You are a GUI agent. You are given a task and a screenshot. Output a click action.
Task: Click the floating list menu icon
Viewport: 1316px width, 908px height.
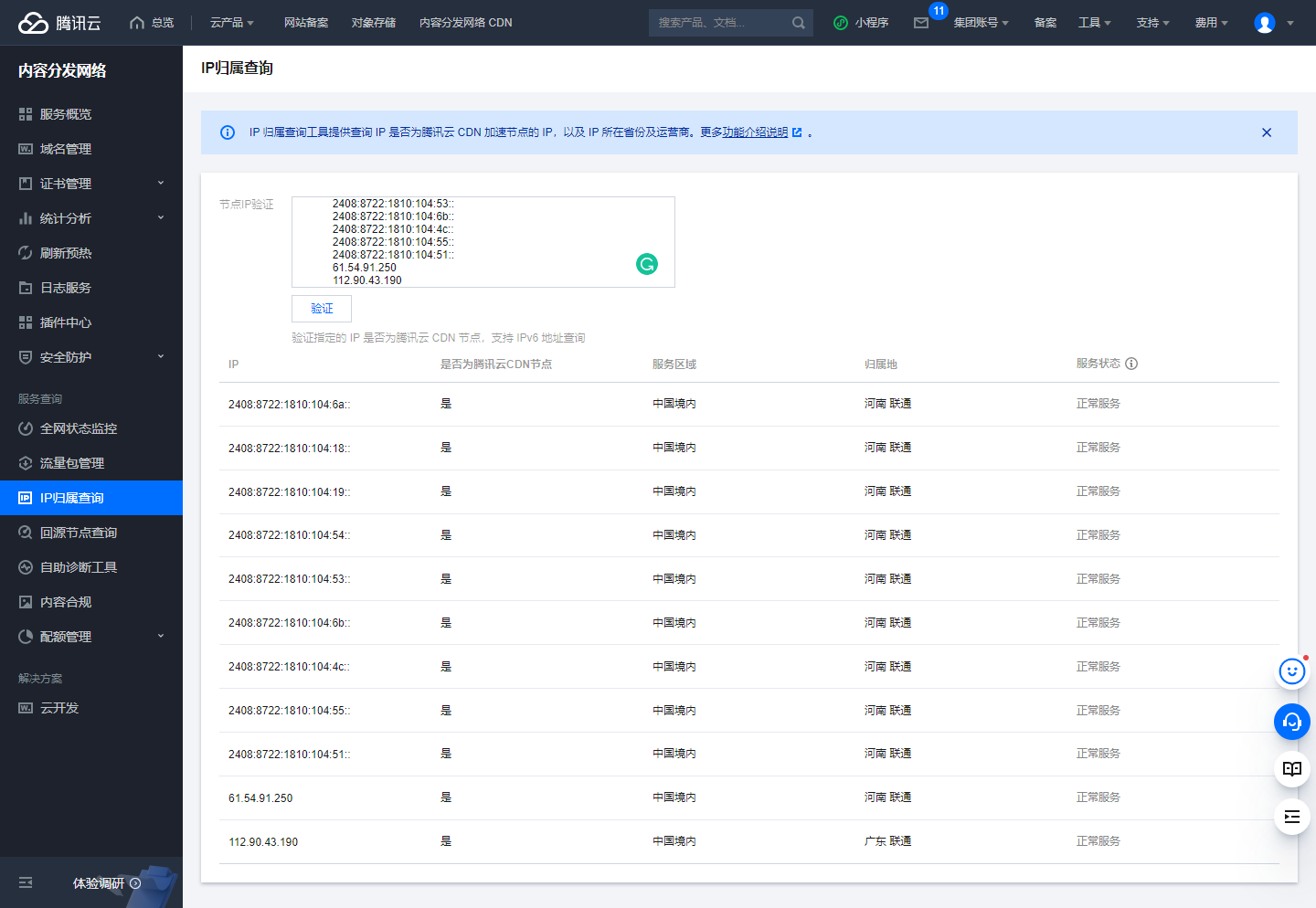pos(1292,817)
